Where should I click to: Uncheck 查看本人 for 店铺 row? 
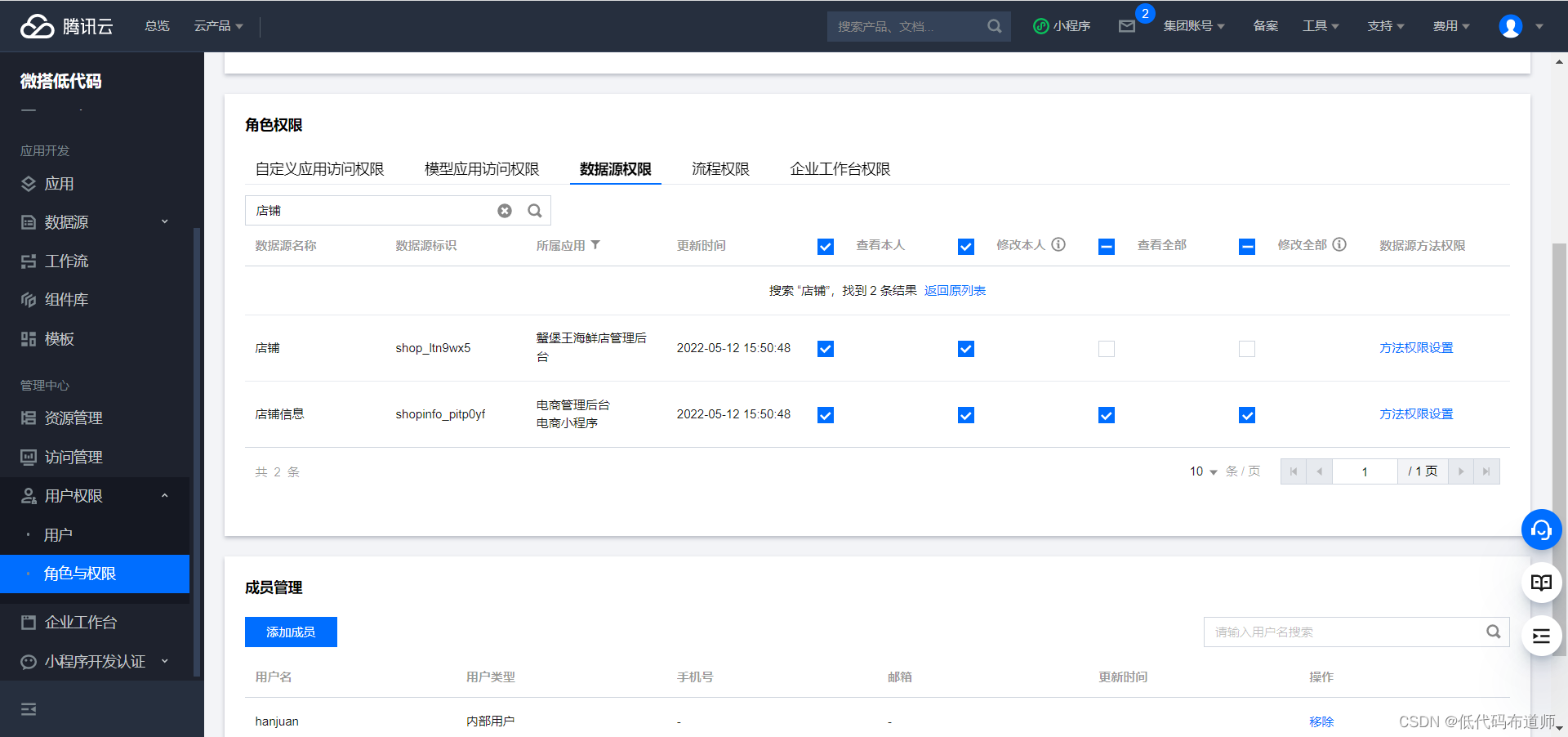826,349
